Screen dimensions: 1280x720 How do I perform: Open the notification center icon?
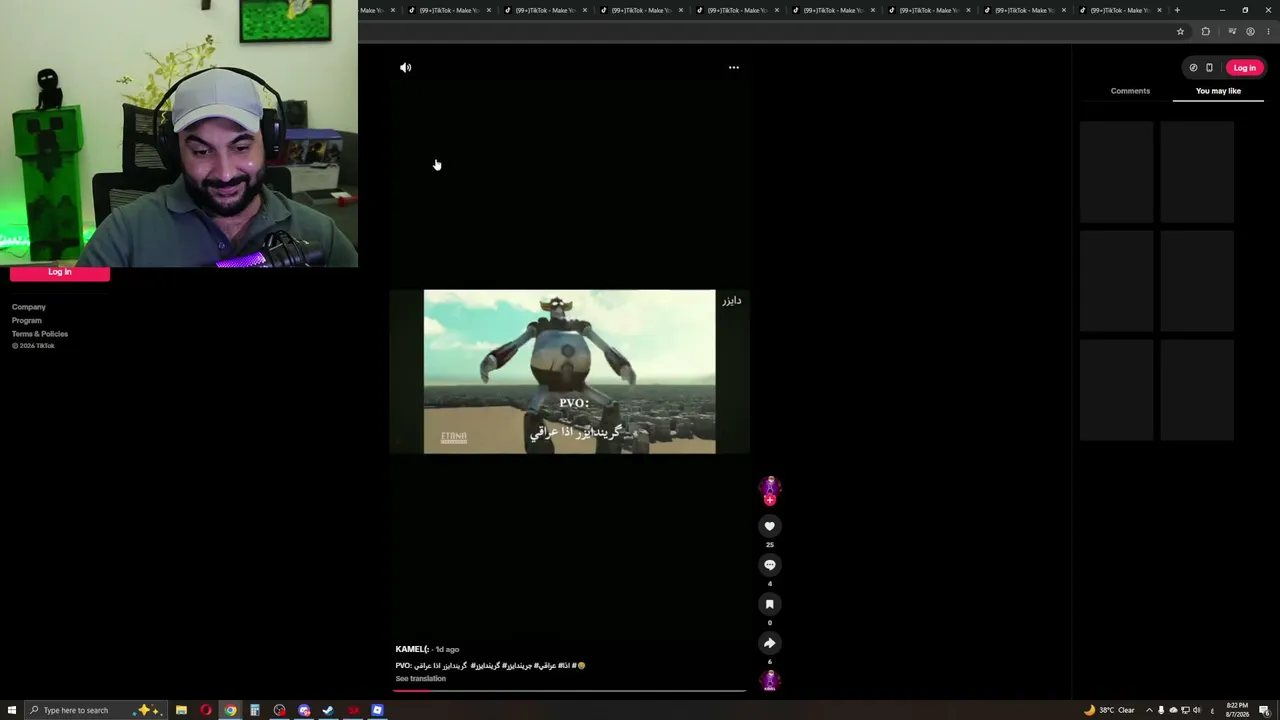(1265, 710)
